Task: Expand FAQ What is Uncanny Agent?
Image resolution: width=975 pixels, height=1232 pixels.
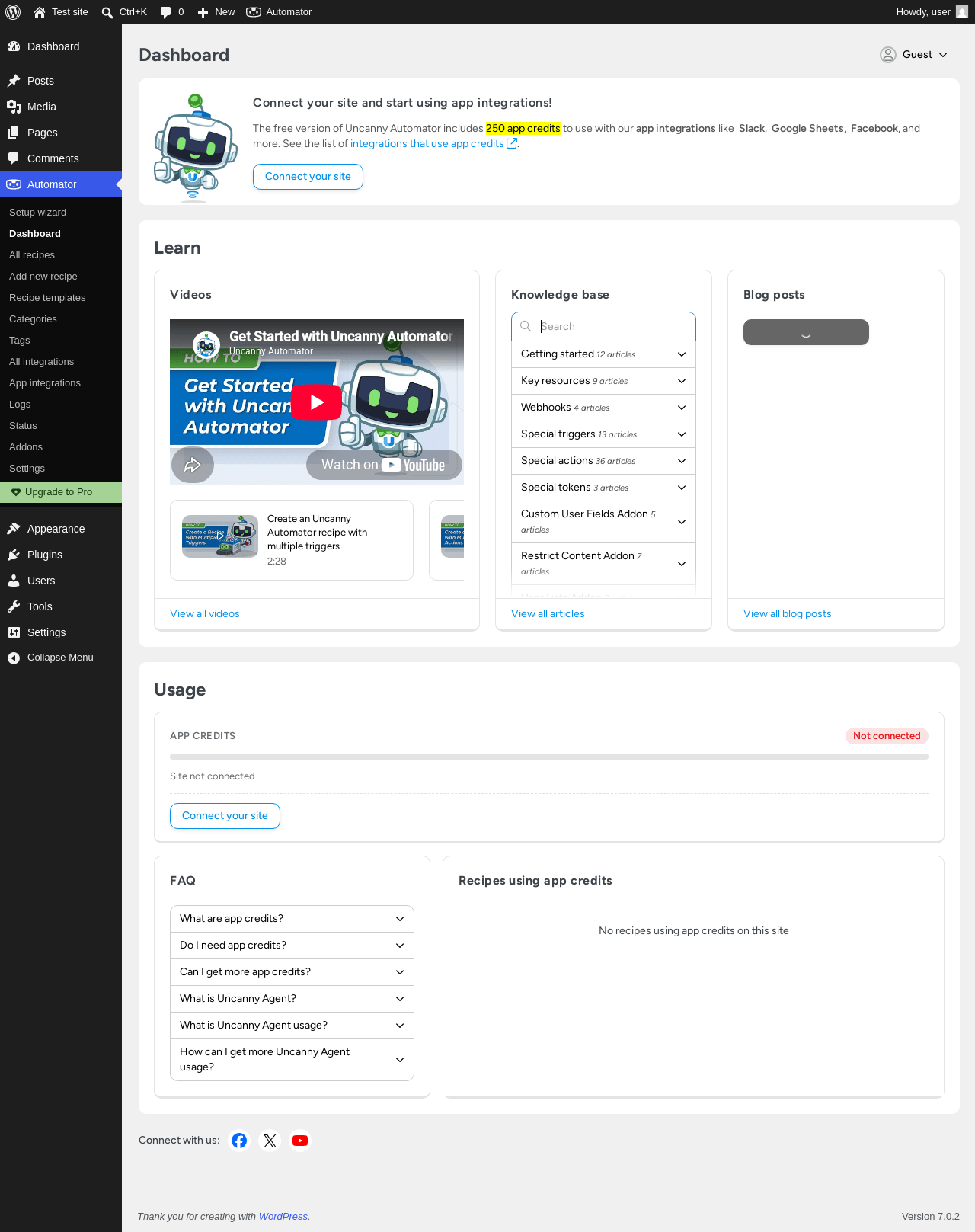Action: (292, 999)
